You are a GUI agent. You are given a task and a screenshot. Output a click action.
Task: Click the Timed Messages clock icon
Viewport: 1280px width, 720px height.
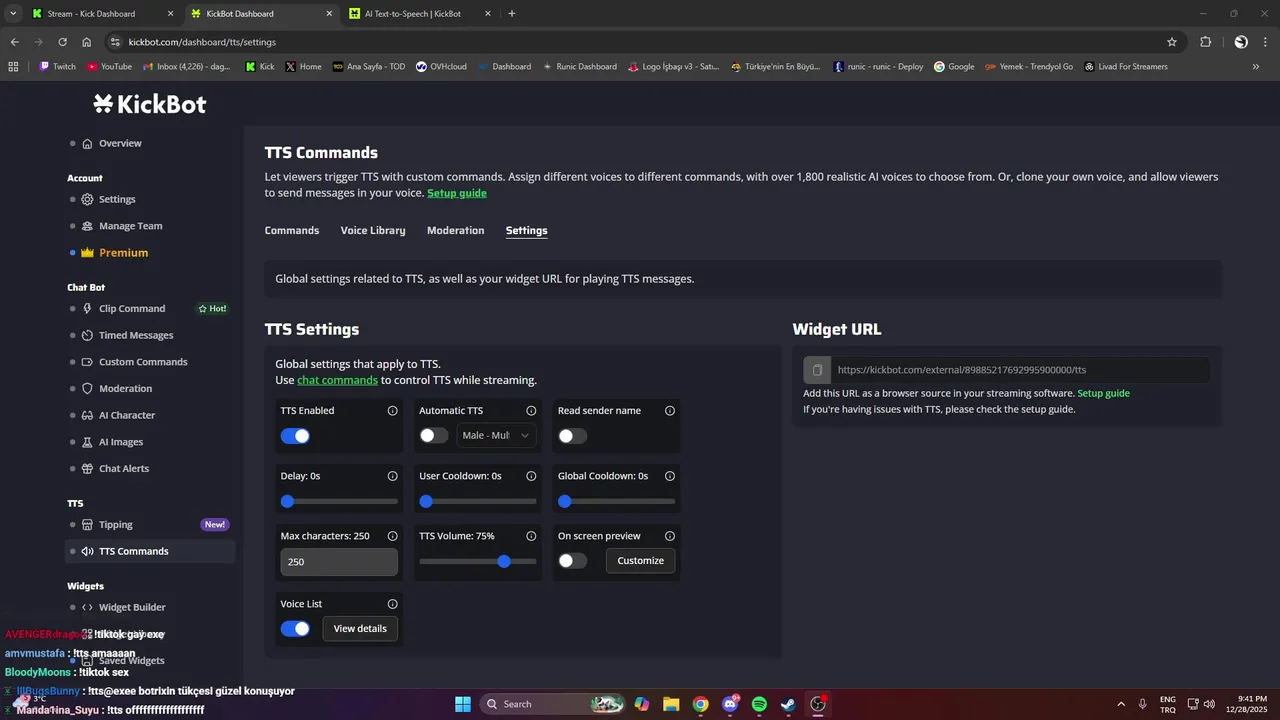click(88, 335)
